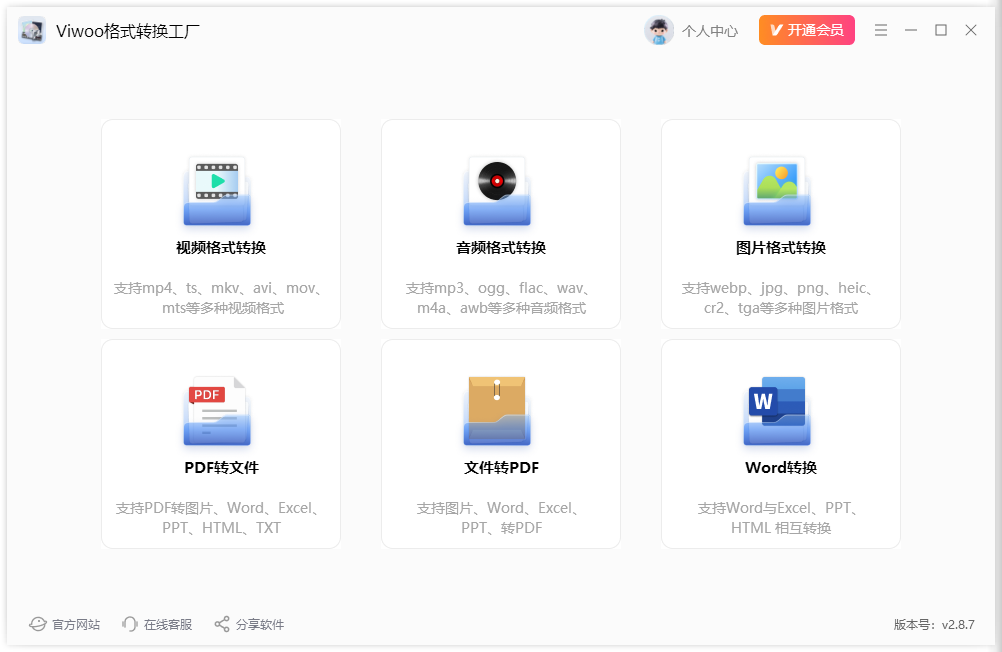Open the 在线客服 support link
The height and width of the screenshot is (652, 1002).
[x=167, y=624]
